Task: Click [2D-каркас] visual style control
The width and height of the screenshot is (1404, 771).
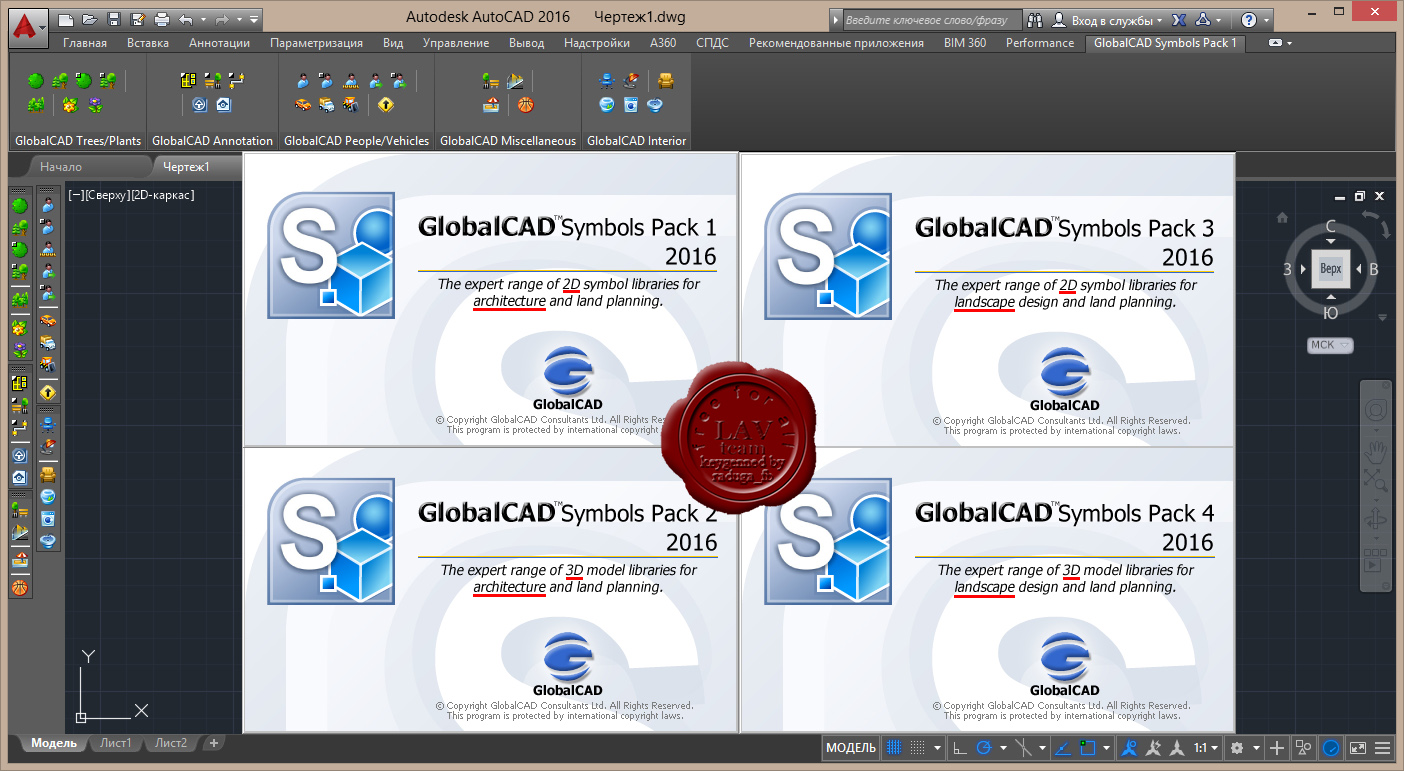Action: pyautogui.click(x=162, y=195)
